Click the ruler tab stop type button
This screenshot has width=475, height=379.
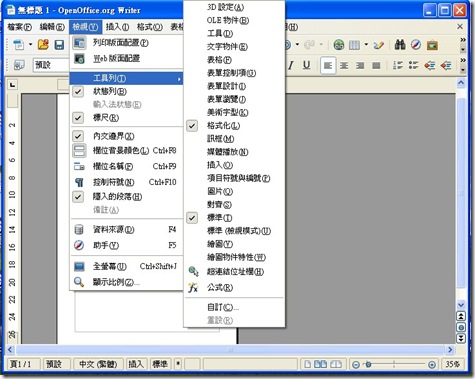point(13,85)
